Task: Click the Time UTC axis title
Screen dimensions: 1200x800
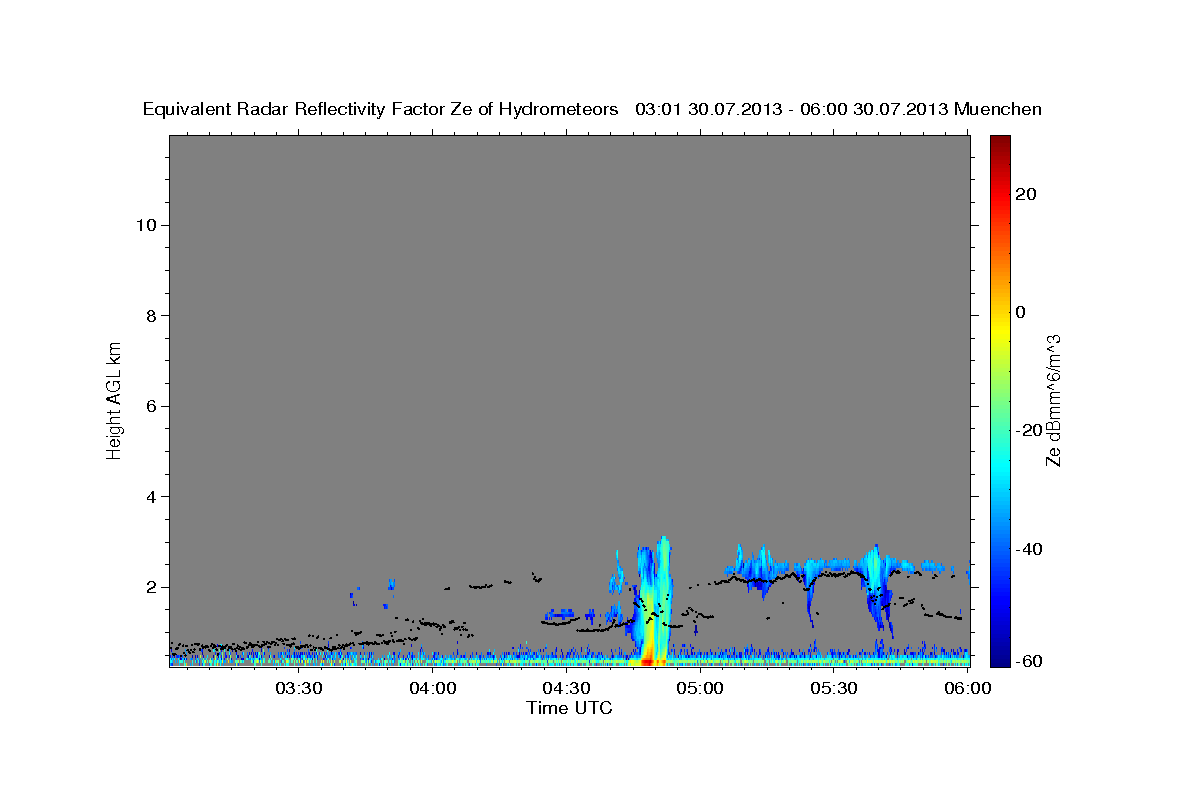Action: [569, 708]
